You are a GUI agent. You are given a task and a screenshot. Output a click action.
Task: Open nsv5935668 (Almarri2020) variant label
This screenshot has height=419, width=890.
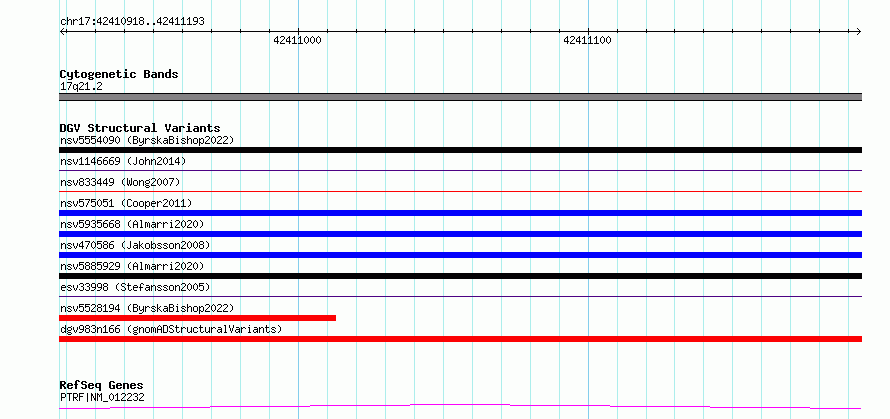click(x=132, y=224)
